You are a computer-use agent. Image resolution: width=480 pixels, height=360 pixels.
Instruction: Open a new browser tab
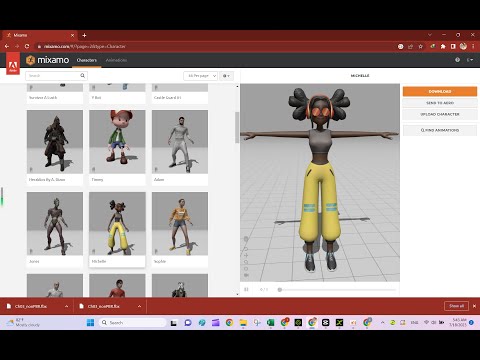click(84, 35)
